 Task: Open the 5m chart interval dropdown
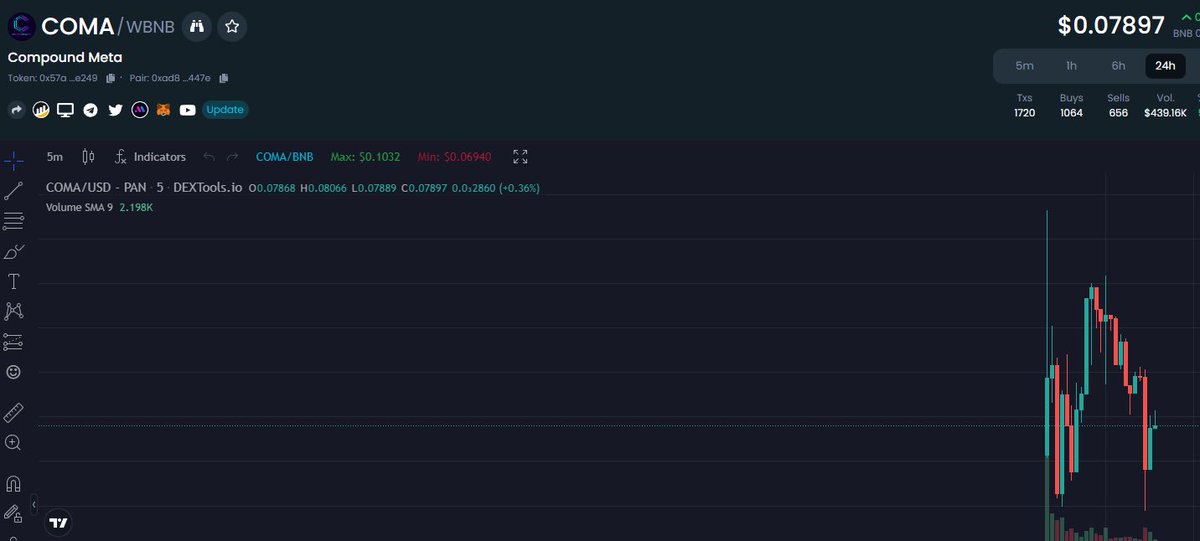coord(55,157)
